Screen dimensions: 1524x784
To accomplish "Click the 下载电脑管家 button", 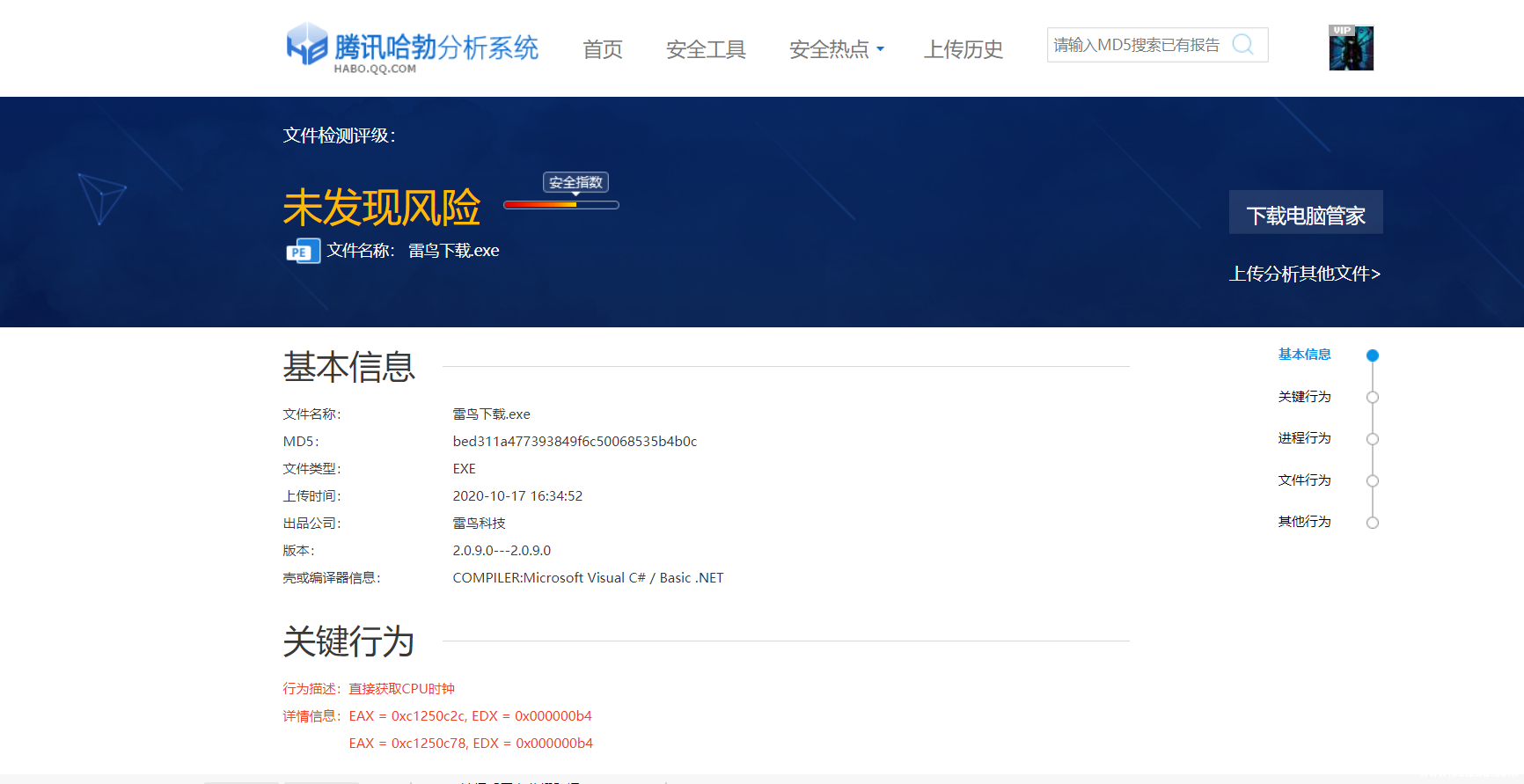I will [1305, 213].
